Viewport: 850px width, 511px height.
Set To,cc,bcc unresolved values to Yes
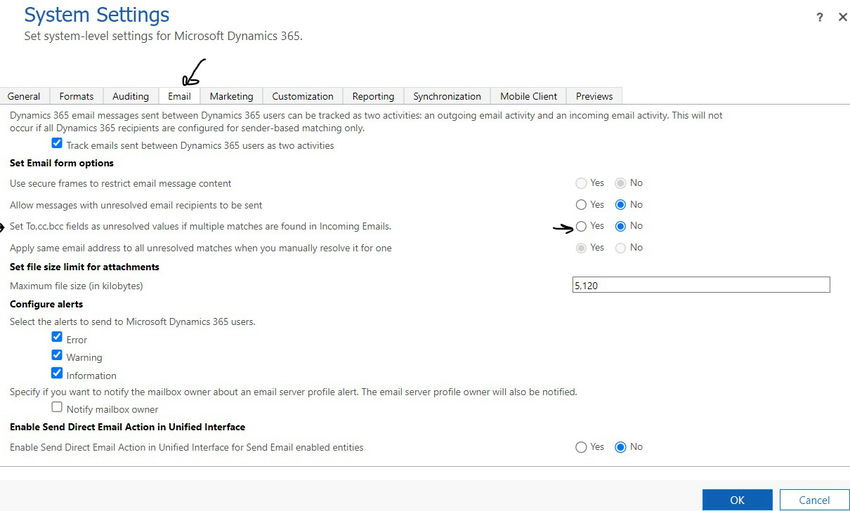tap(581, 226)
